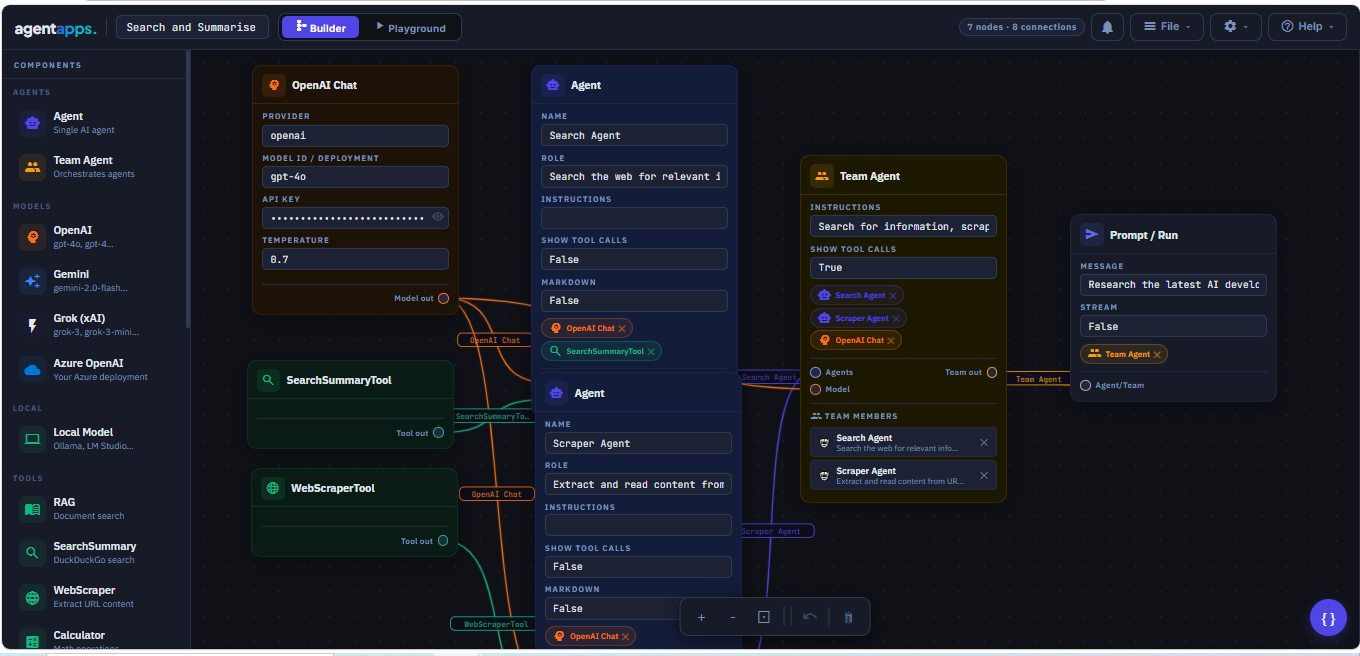
Task: Select the Azure OpenAI component
Action: [94, 370]
